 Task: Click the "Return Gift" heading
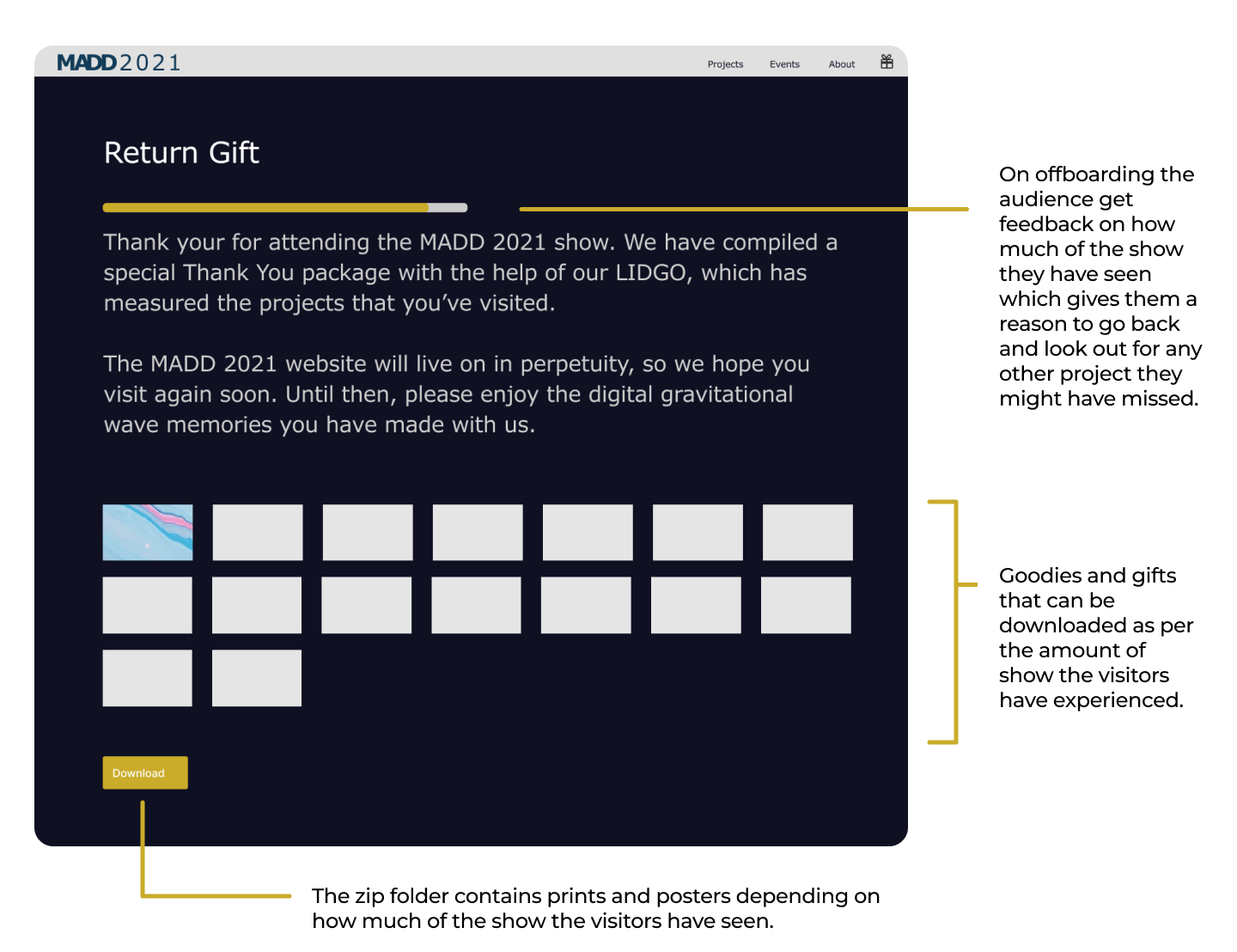(x=181, y=152)
